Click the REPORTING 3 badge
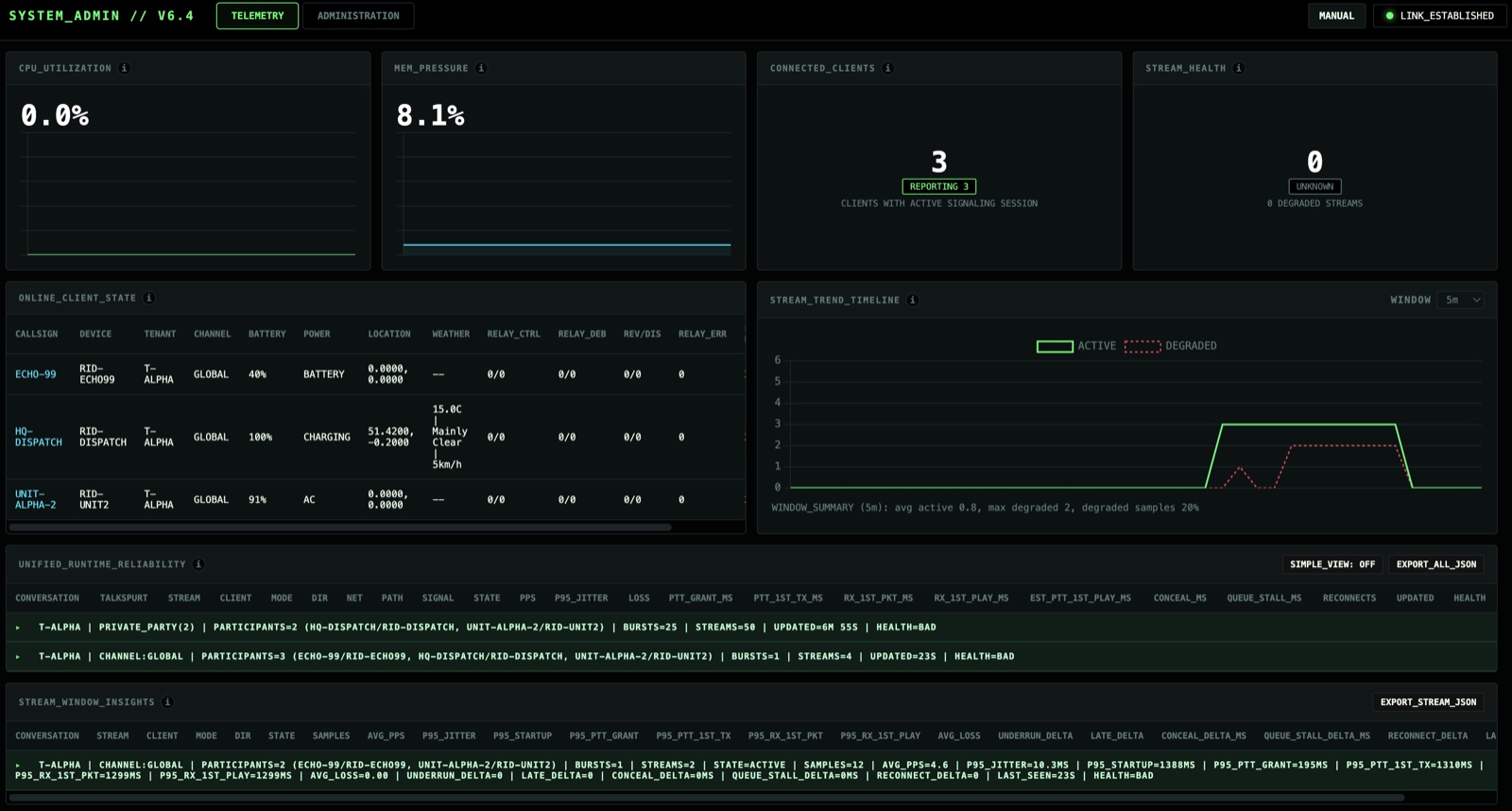This screenshot has height=811, width=1512. (x=939, y=187)
